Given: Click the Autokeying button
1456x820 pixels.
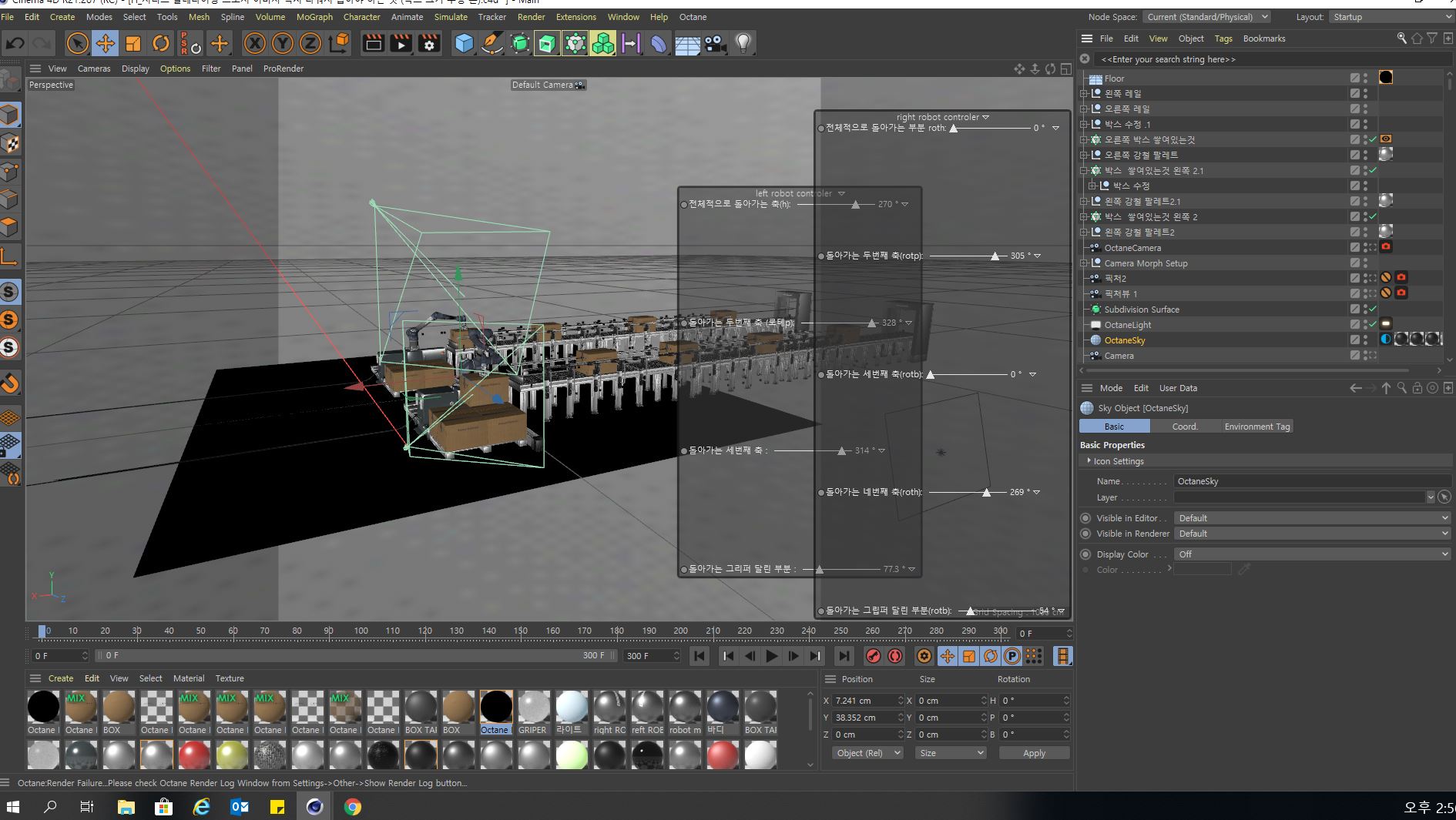Looking at the screenshot, I should coord(895,656).
